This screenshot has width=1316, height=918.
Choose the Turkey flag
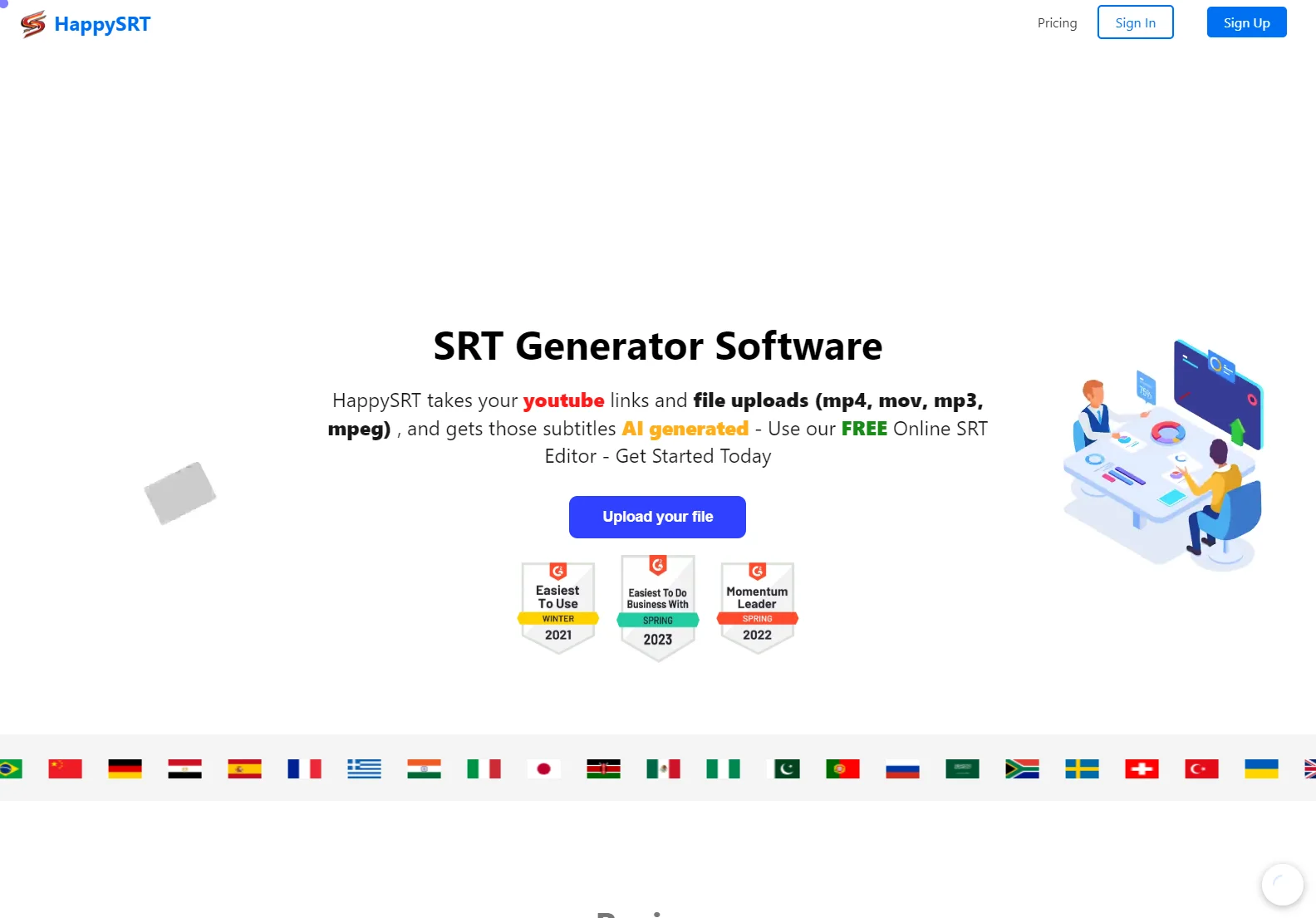(1202, 769)
